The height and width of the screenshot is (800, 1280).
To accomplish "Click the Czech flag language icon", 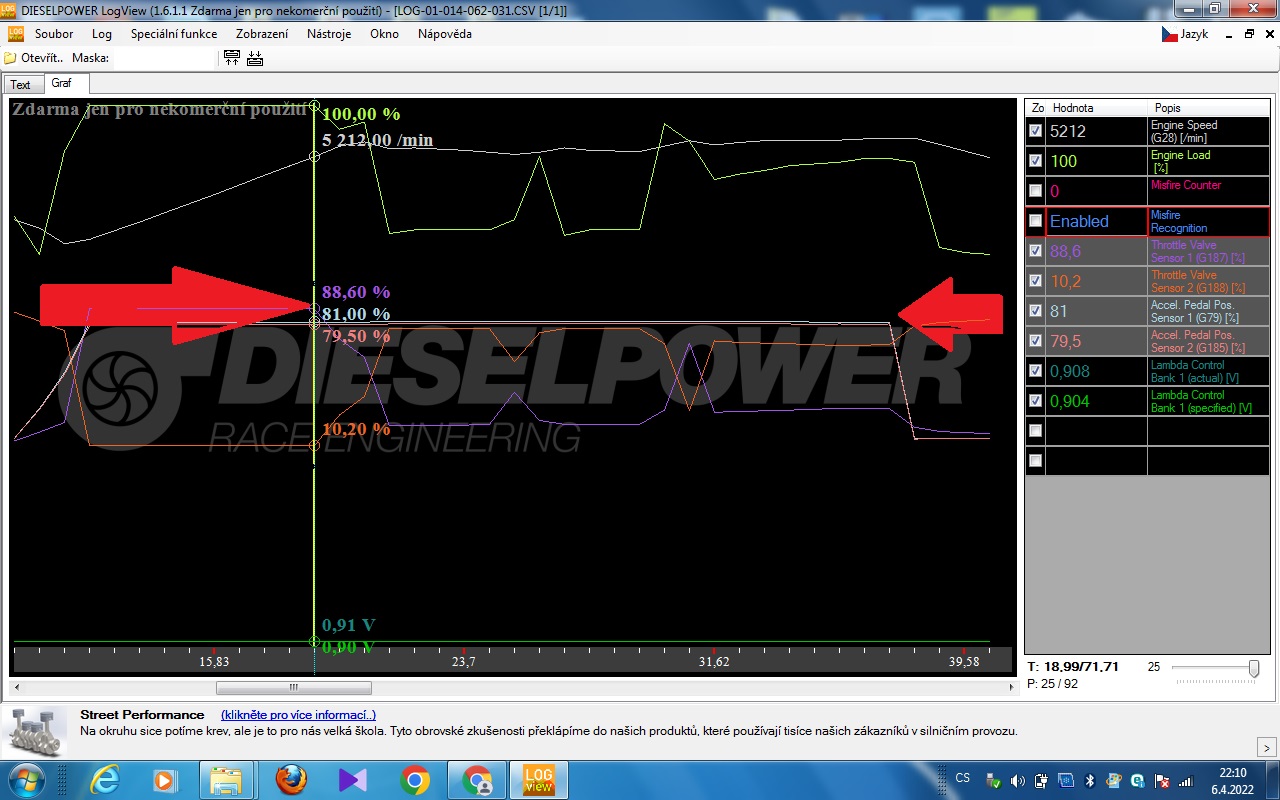I will 1168,34.
